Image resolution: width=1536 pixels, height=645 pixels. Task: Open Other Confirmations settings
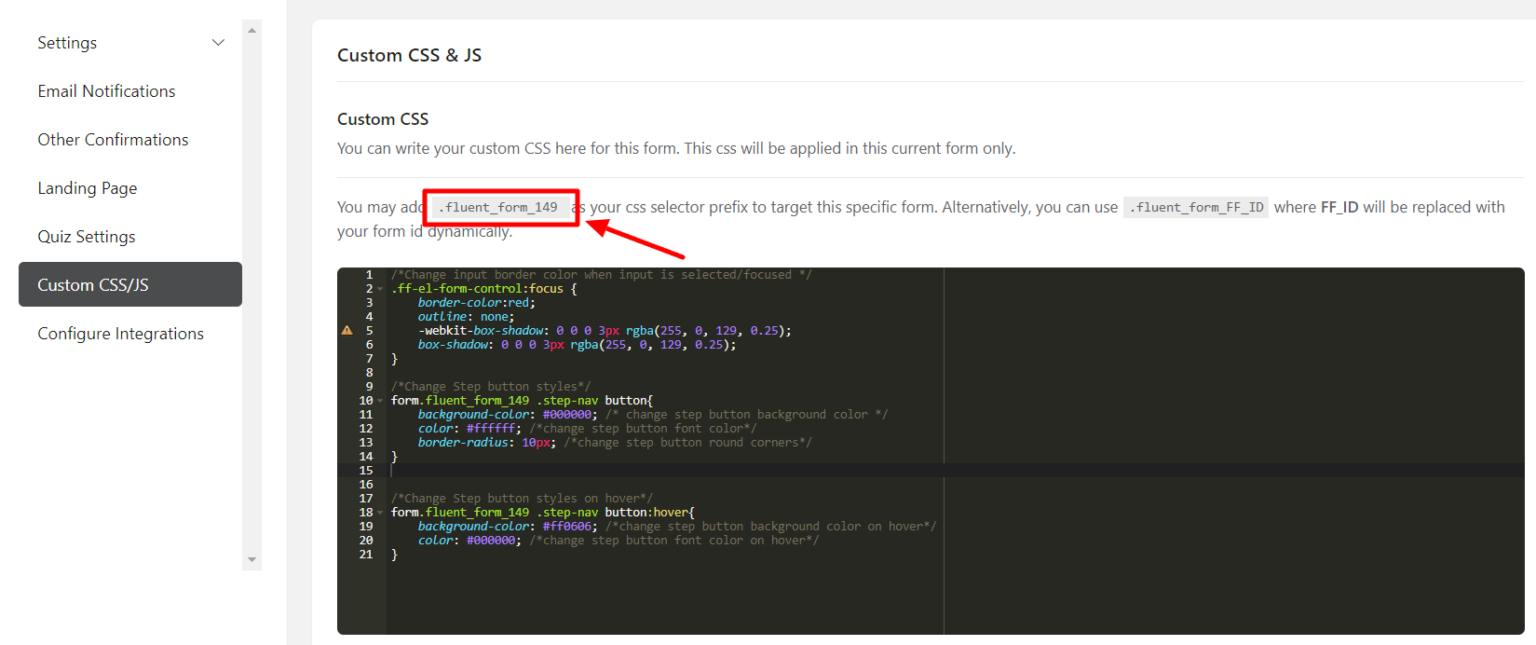click(x=113, y=139)
